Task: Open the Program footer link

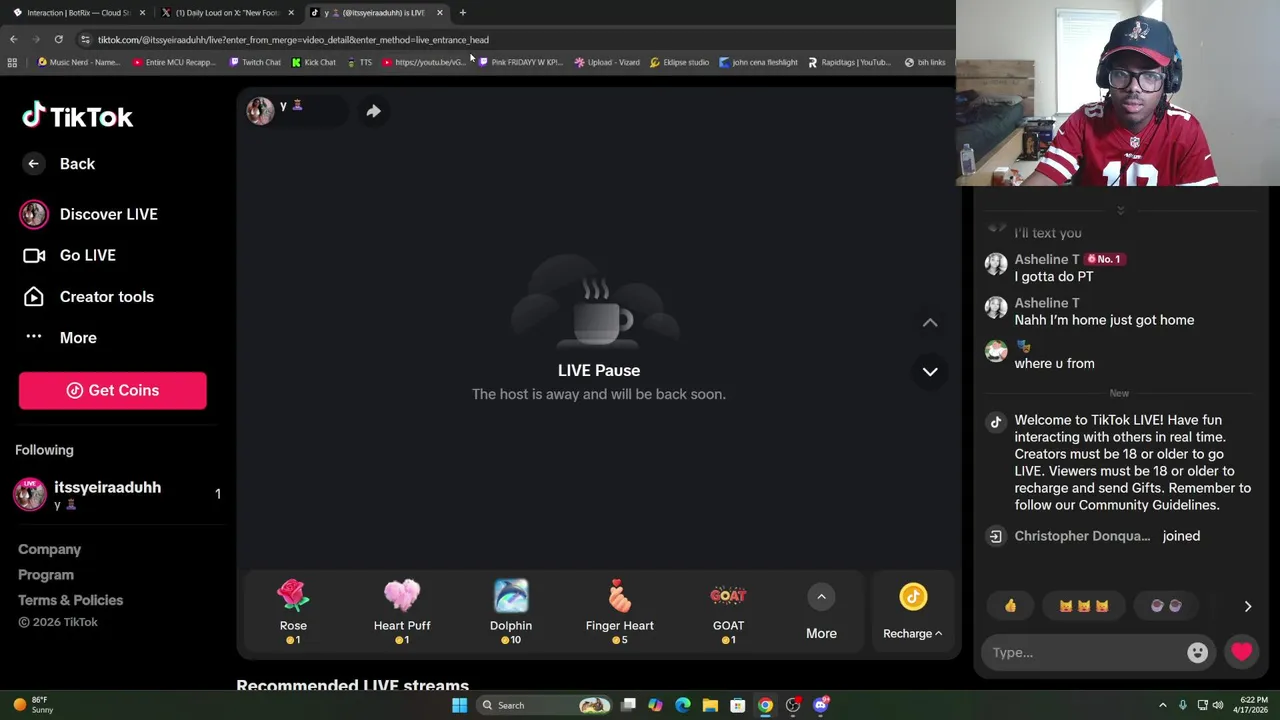Action: [x=45, y=575]
